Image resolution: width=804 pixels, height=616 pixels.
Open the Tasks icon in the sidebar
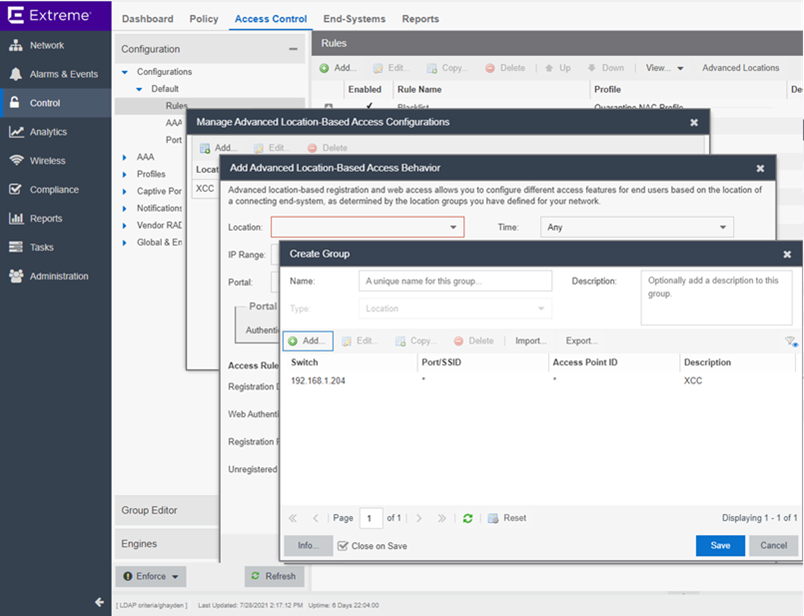pos(16,247)
